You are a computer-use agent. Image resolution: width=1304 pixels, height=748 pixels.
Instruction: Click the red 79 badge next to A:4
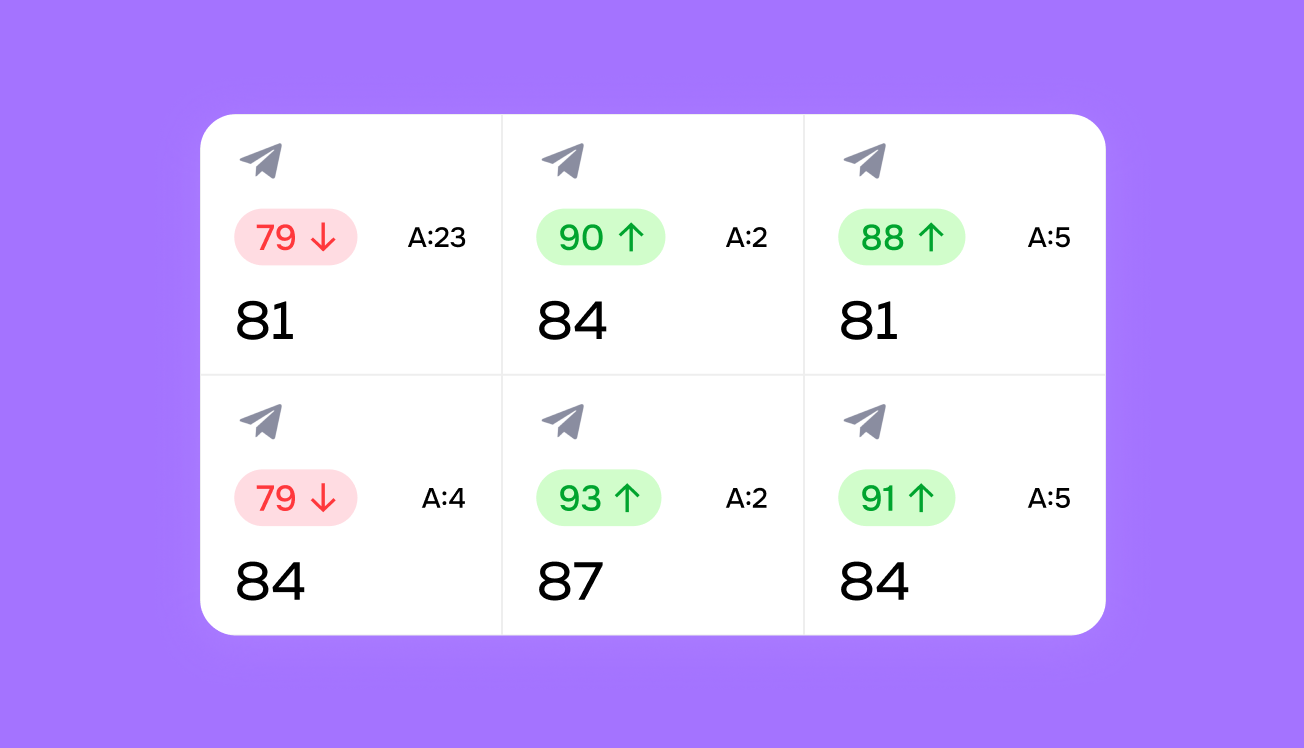(295, 498)
